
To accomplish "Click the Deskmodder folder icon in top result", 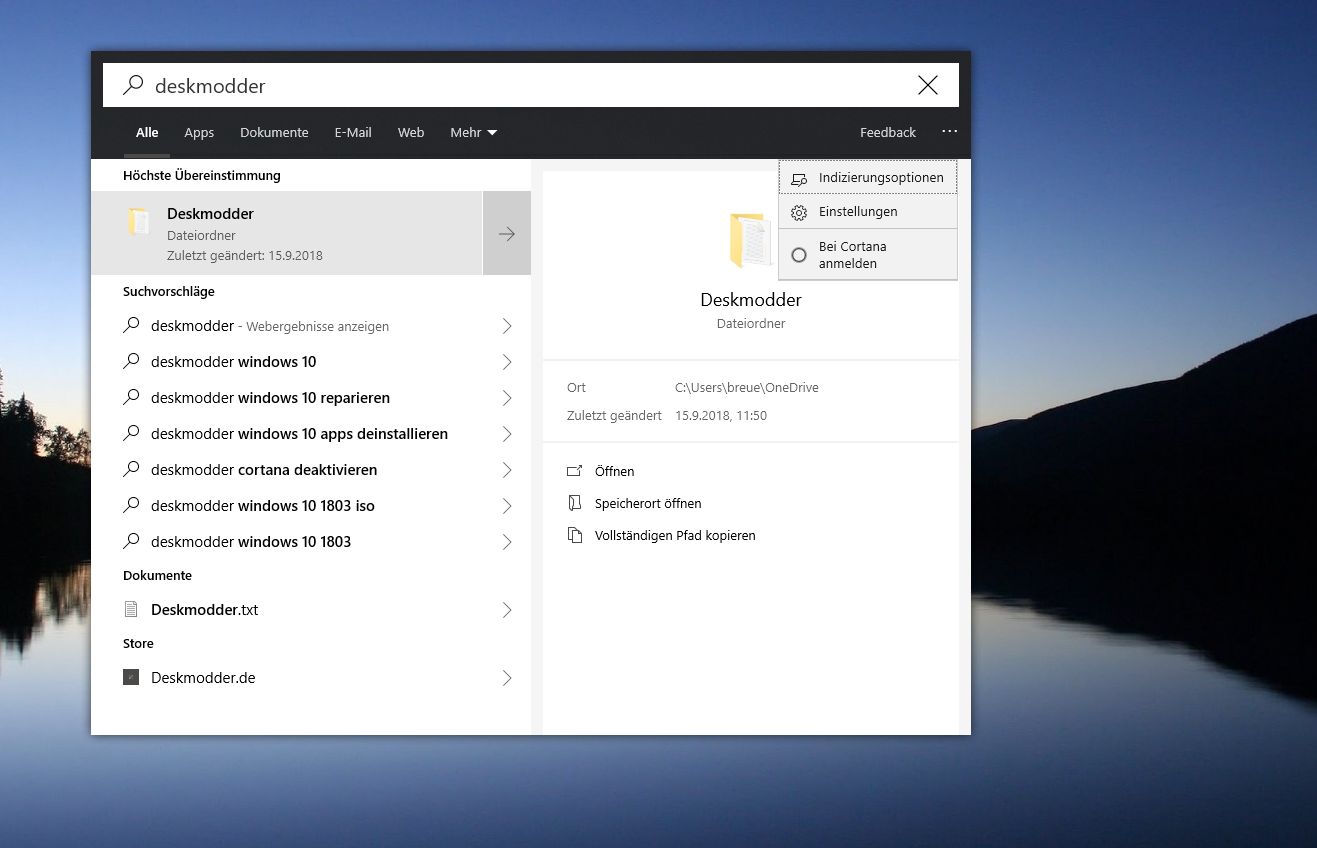I will tap(139, 222).
